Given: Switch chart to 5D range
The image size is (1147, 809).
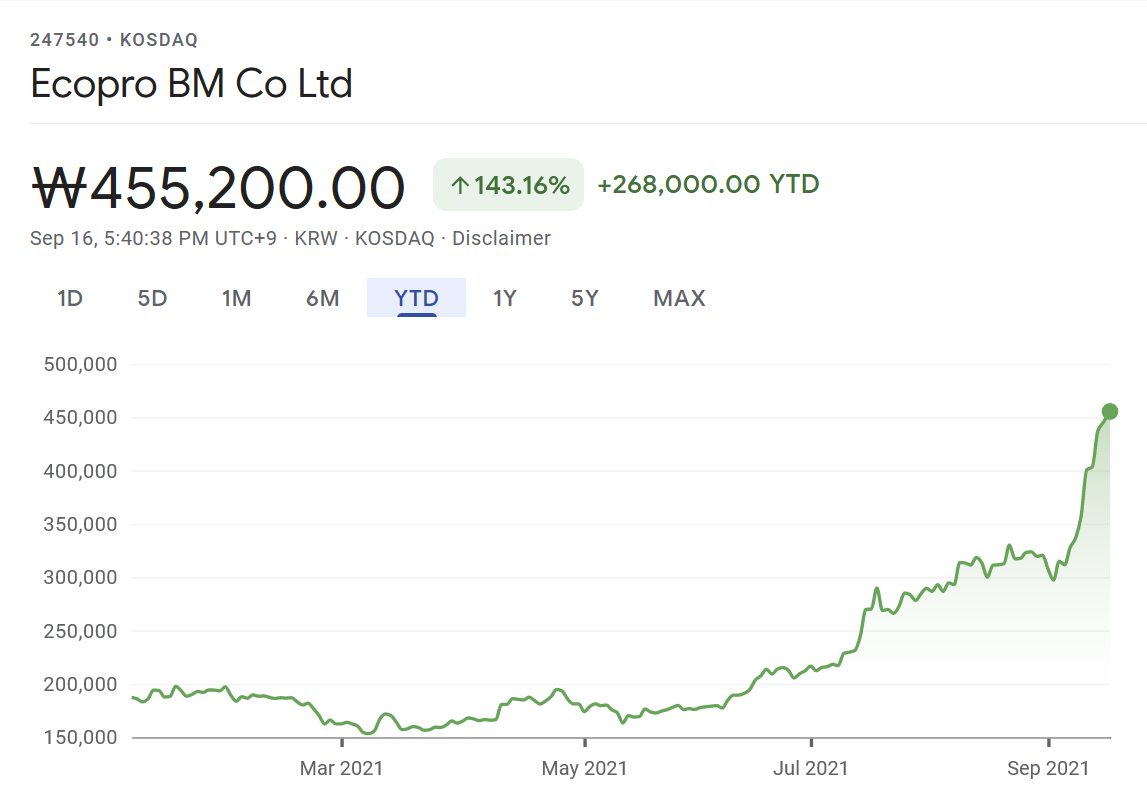Looking at the screenshot, I should point(152,298).
